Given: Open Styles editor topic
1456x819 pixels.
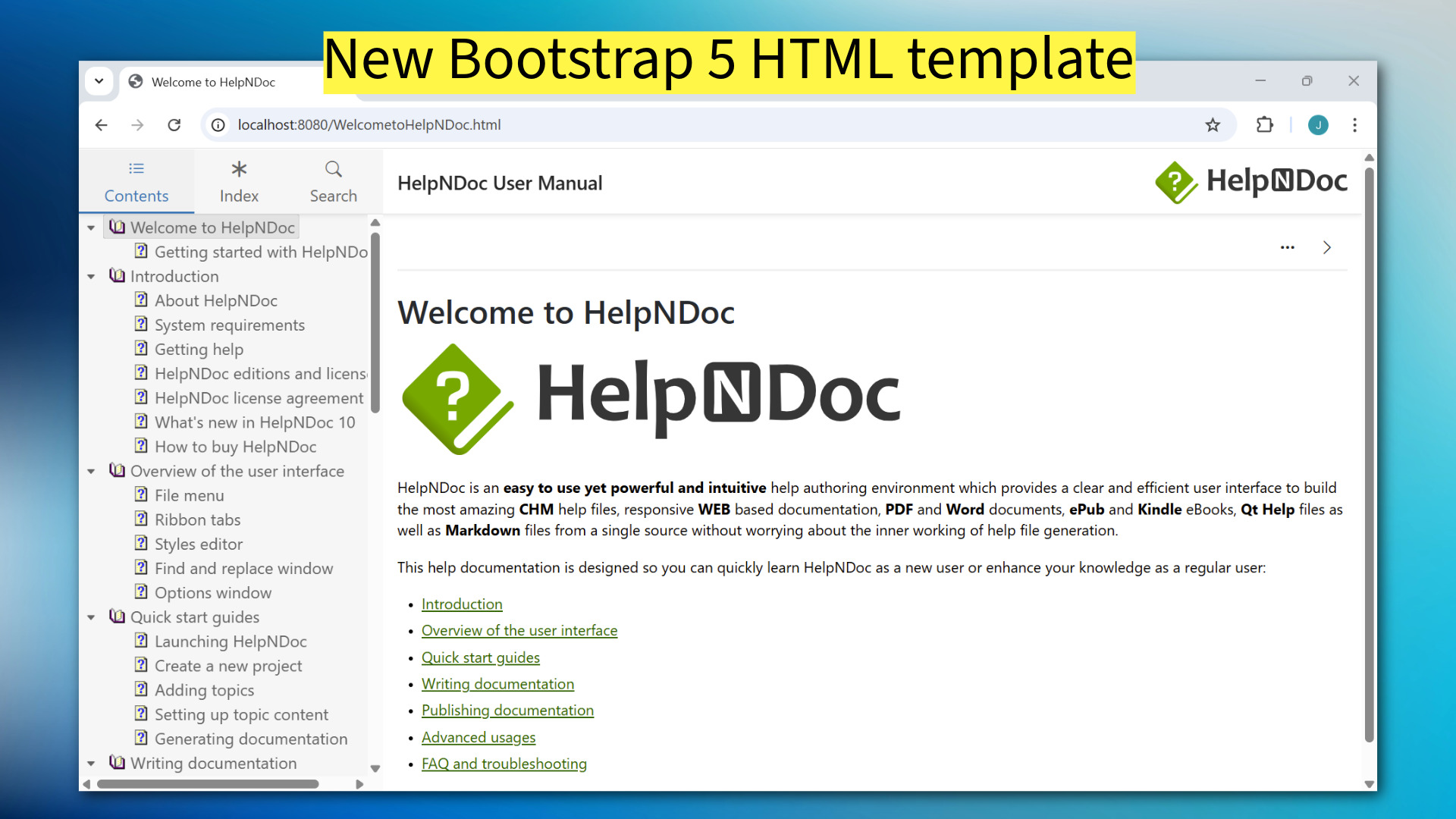Looking at the screenshot, I should point(199,544).
